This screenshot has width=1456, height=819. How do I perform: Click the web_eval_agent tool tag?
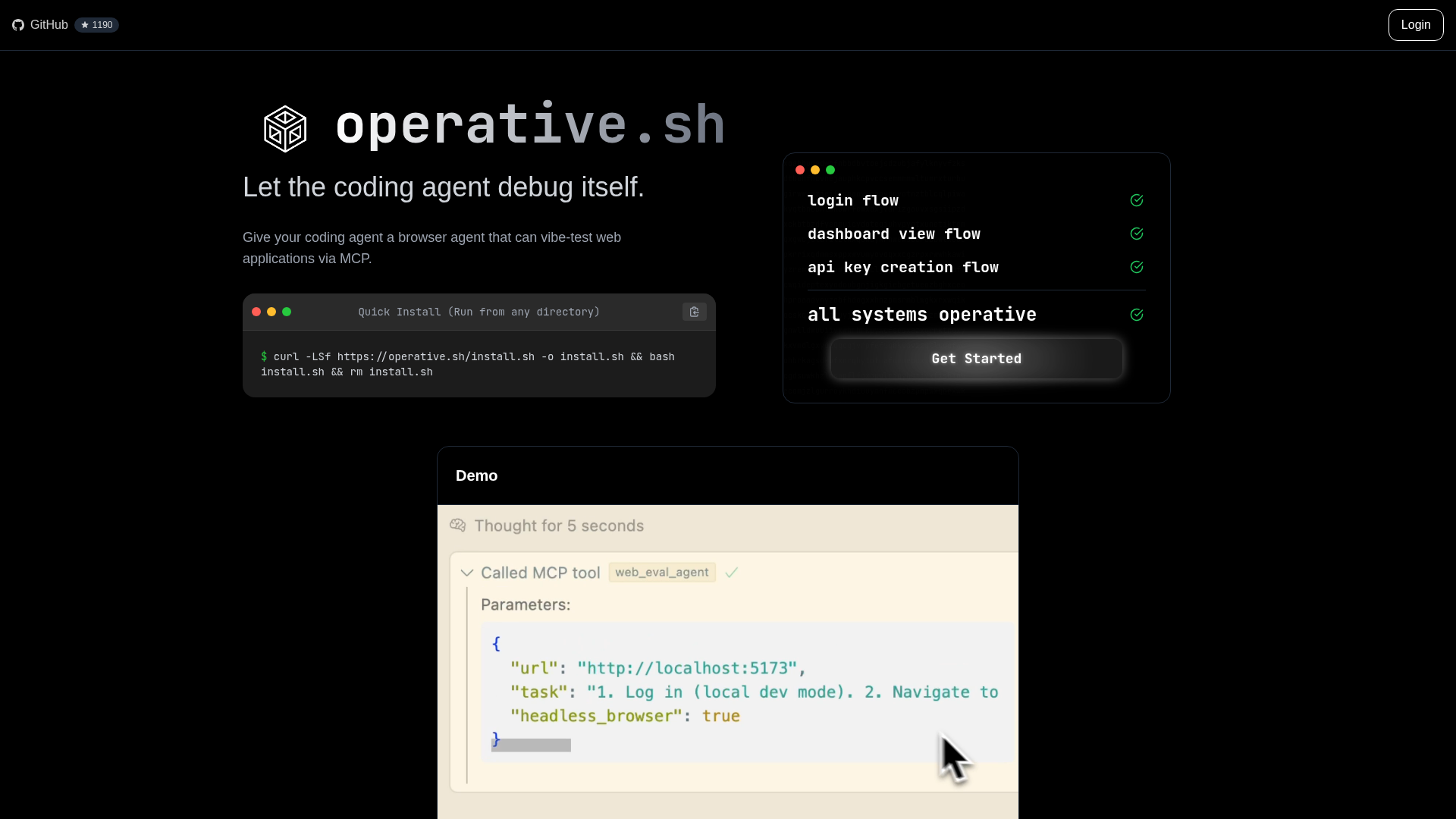point(661,573)
